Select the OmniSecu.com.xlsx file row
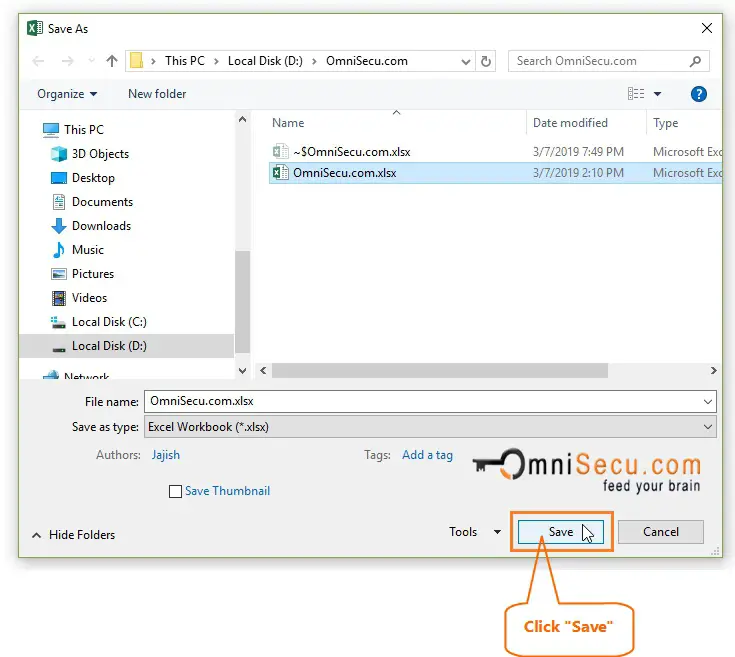 pyautogui.click(x=495, y=172)
